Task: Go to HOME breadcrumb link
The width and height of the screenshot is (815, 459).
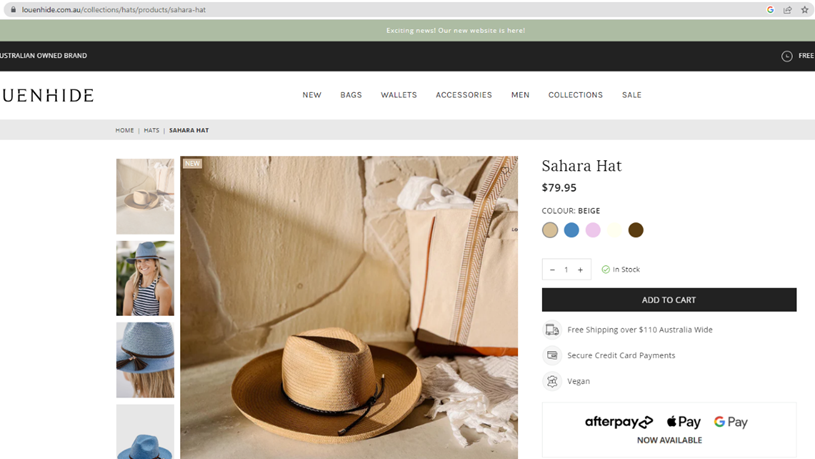Action: pos(125,130)
